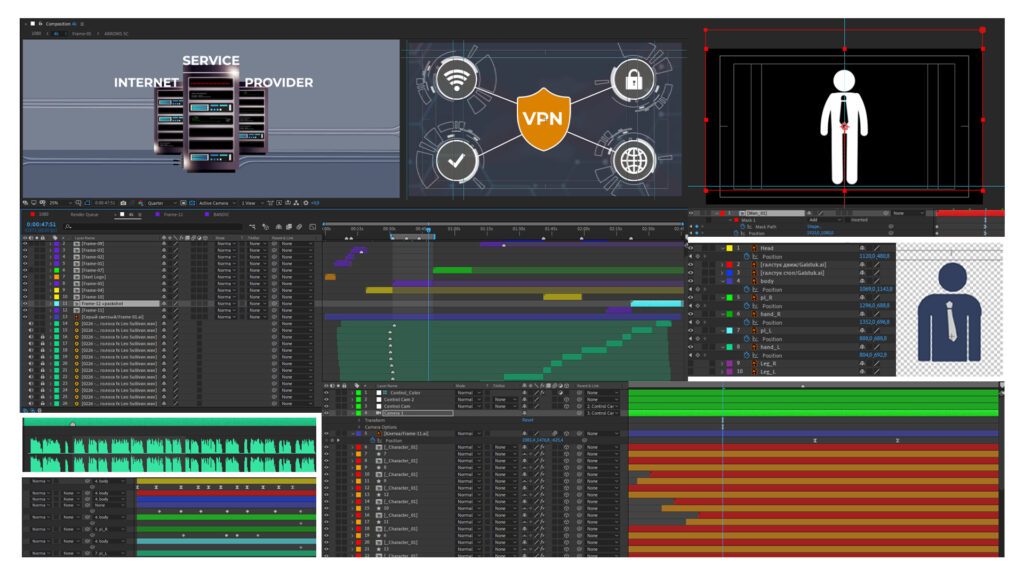Click the snapshot camera icon in viewer toolbar

point(123,203)
